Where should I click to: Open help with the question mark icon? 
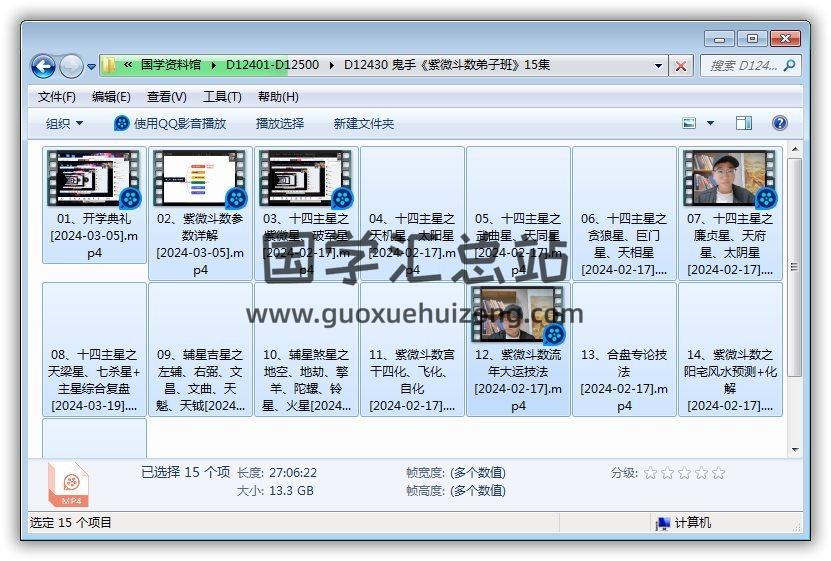pos(780,123)
